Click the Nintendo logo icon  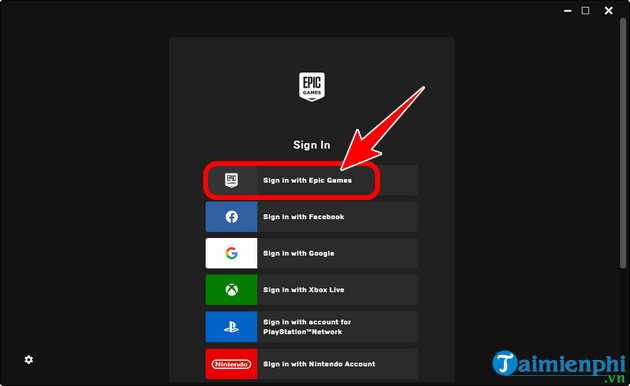[x=231, y=364]
